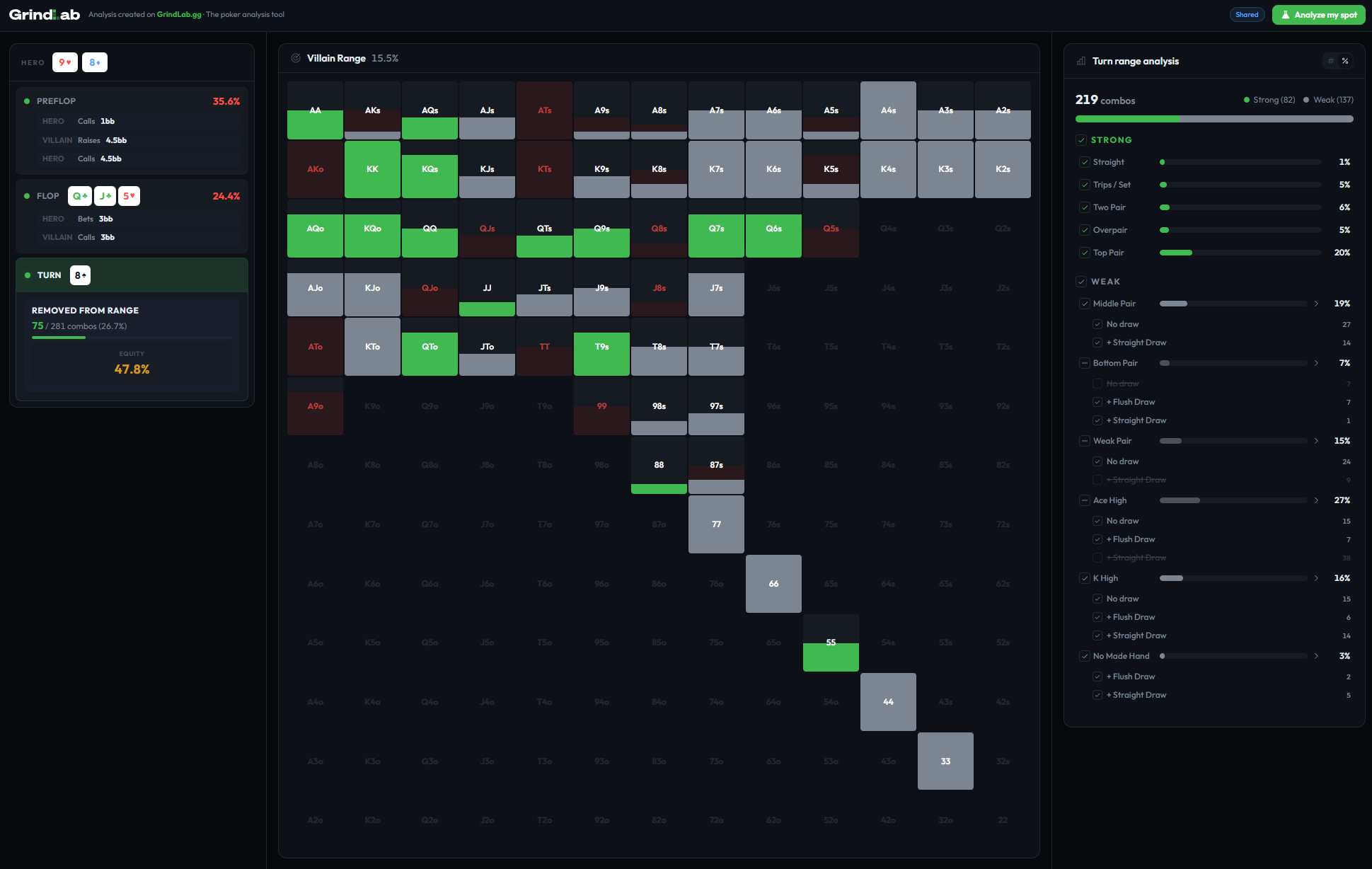Uncheck the Top Pair checkbox
Image resolution: width=1372 pixels, height=869 pixels.
[x=1085, y=253]
